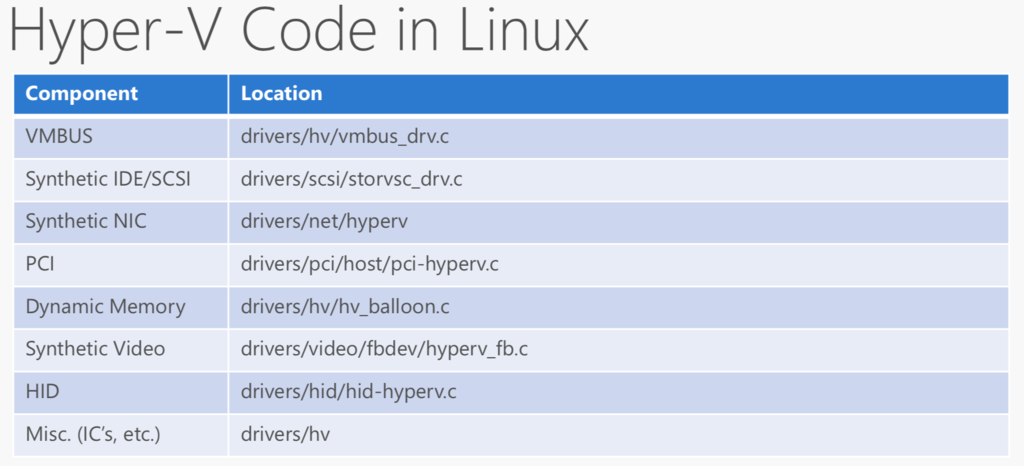Click the path "drivers/hv/hv_balloon.c"

(345, 307)
